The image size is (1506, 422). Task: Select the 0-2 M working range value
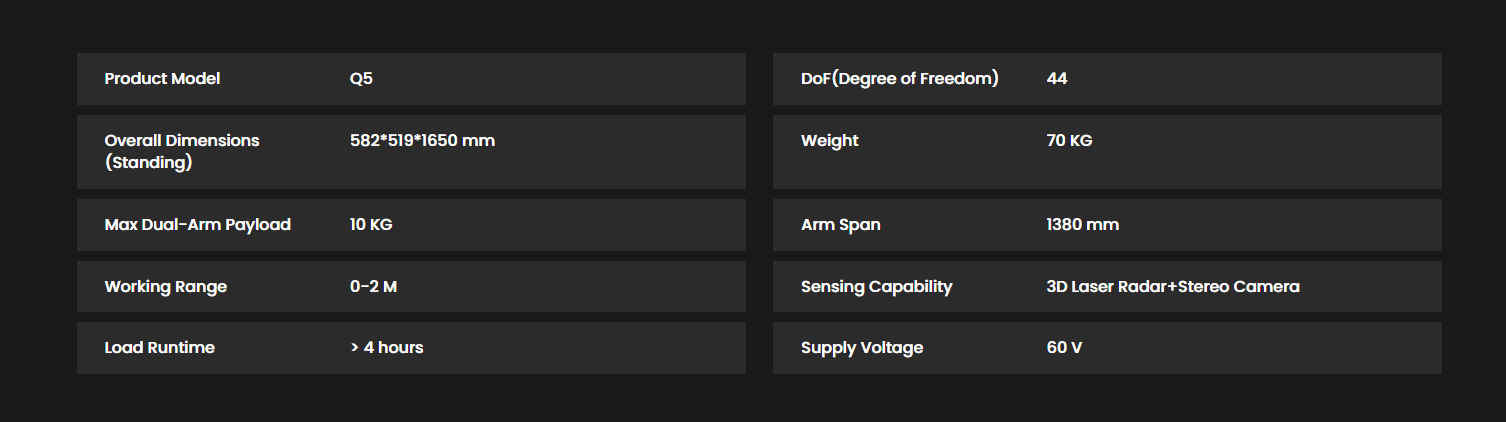coord(373,287)
